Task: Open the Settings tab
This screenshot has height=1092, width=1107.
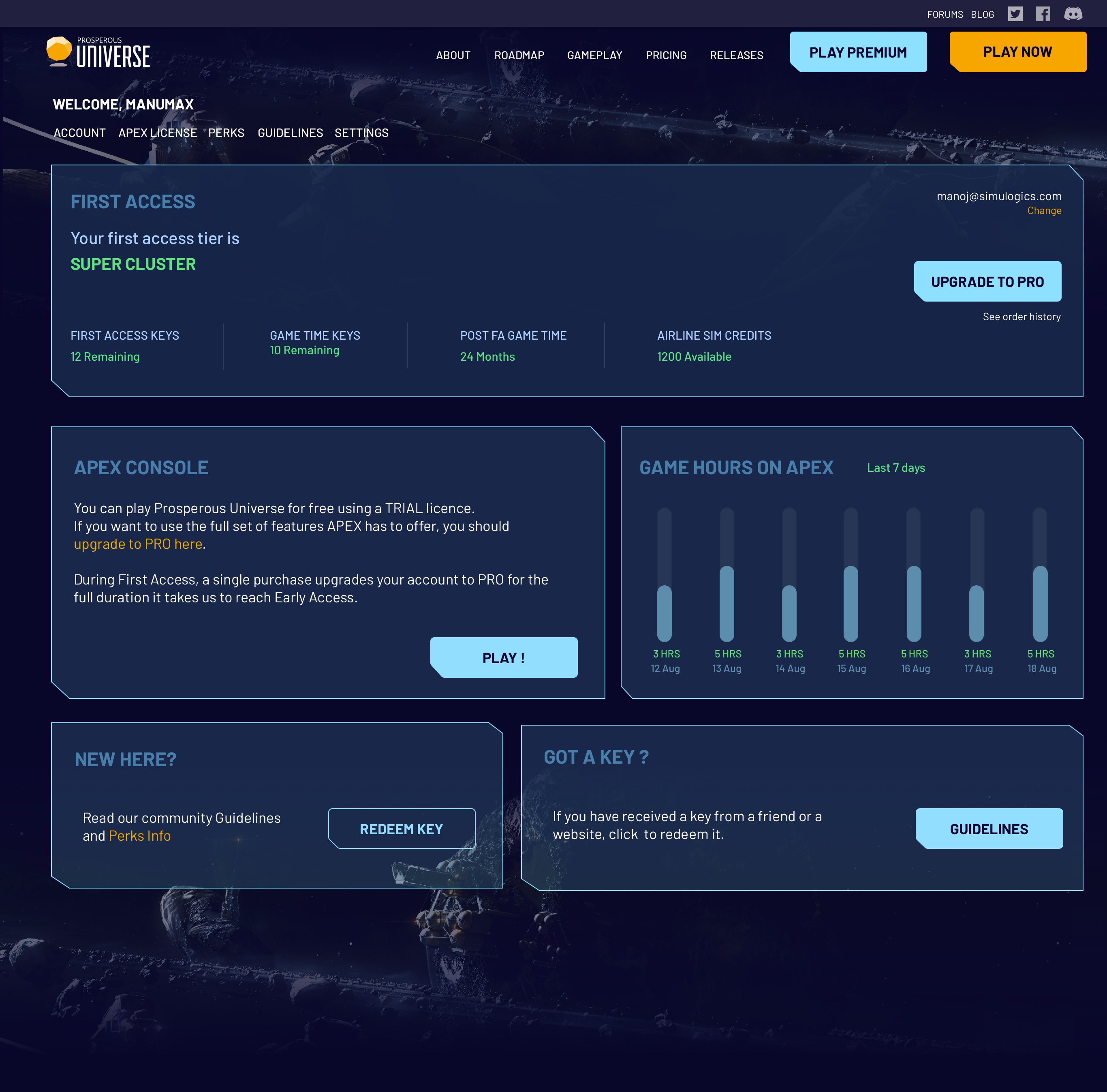Action: (361, 133)
